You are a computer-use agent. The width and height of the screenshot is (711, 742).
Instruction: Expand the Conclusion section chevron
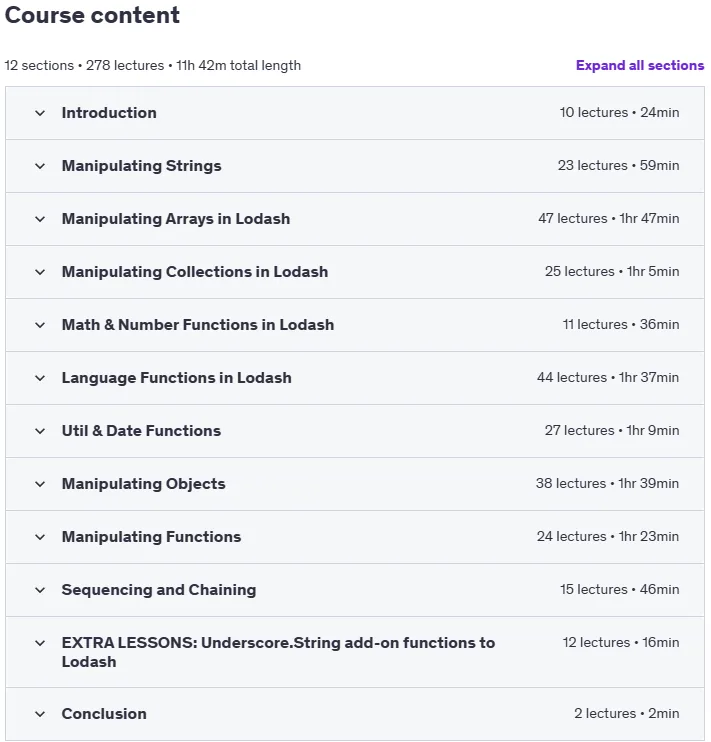coord(40,714)
